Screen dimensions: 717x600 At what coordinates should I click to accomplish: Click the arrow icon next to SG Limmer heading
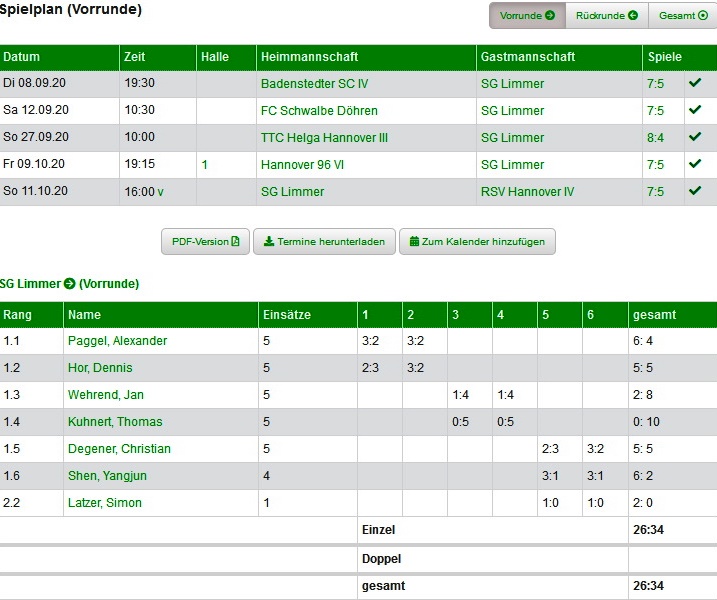(70, 284)
